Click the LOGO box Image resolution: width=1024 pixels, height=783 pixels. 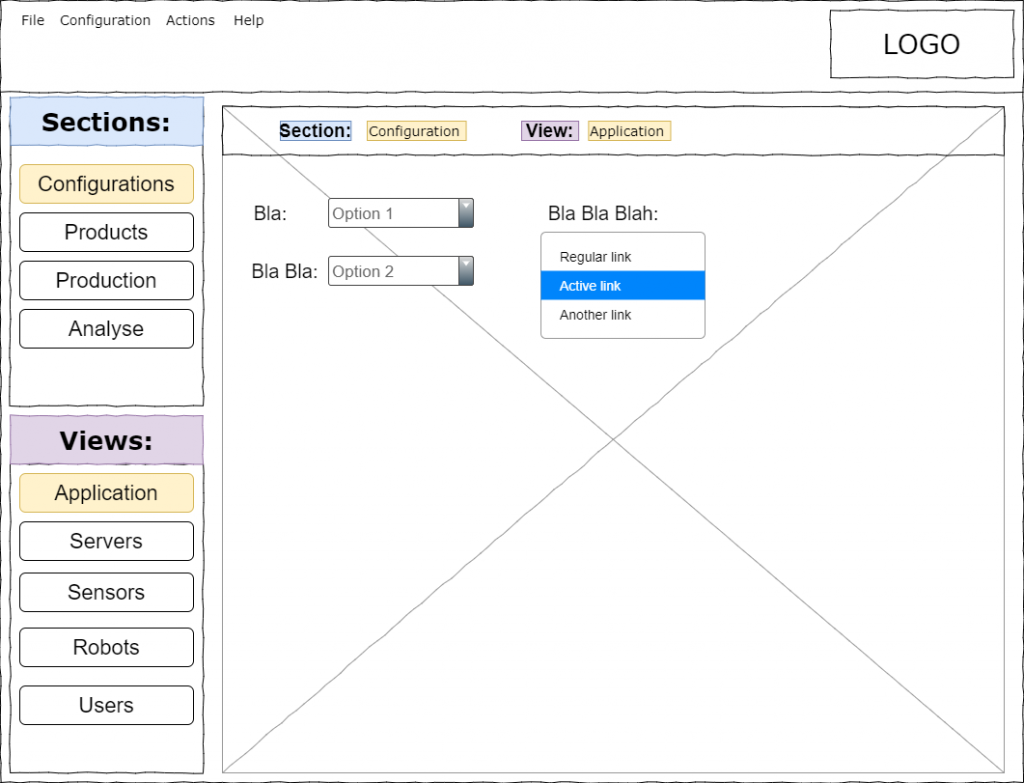(x=920, y=45)
